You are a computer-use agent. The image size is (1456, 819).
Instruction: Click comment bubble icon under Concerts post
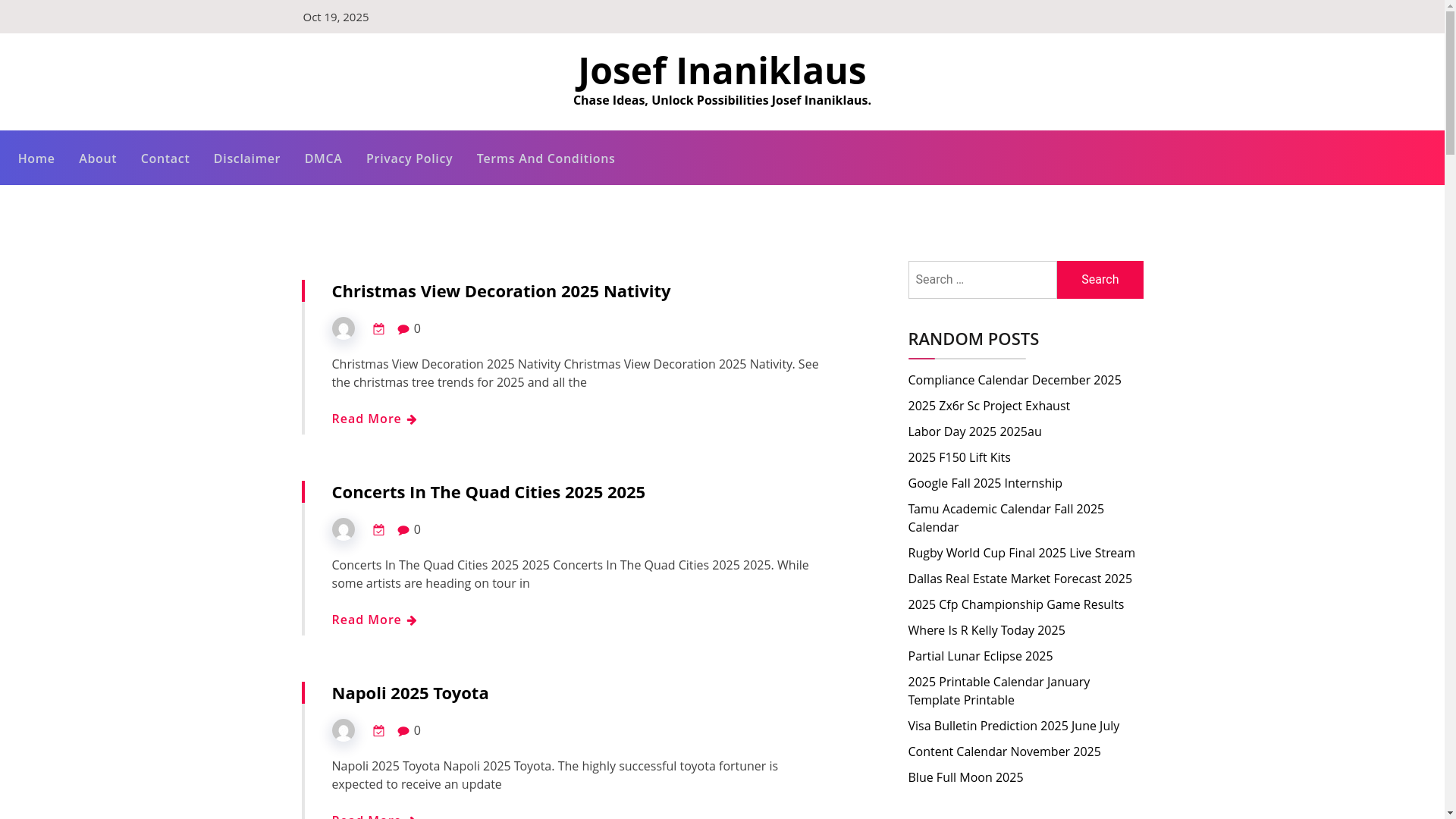403,530
